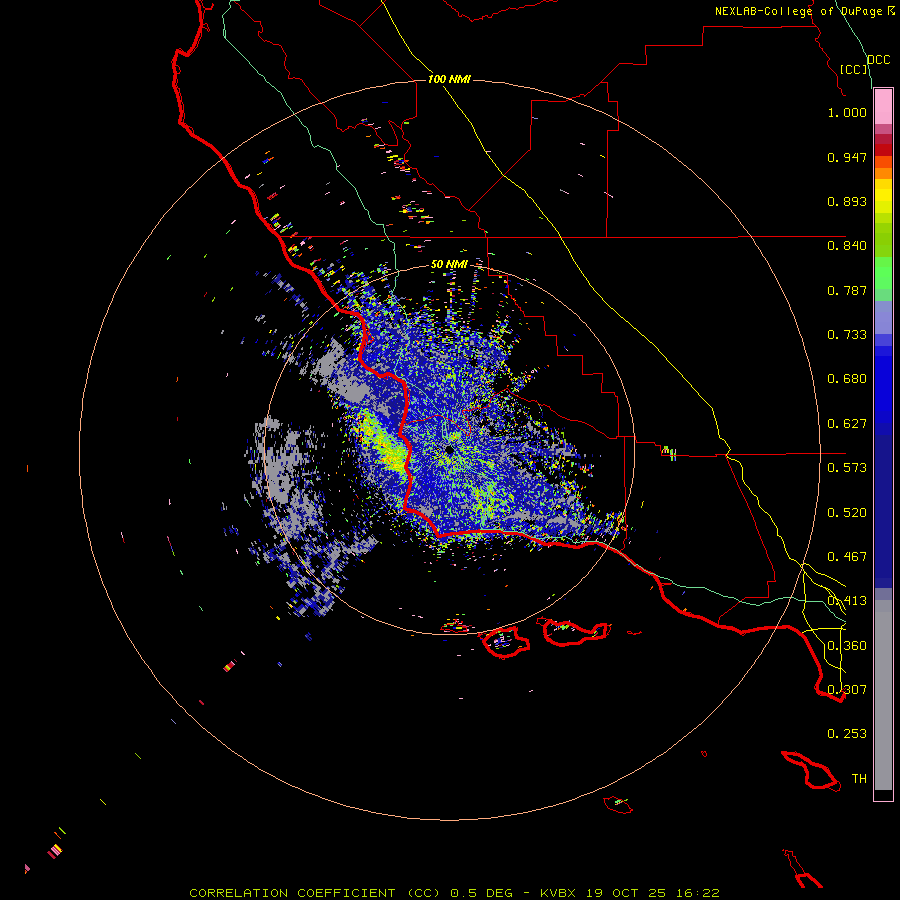Click the 0.787 scale value
Image resolution: width=900 pixels, height=900 pixels.
847,290
